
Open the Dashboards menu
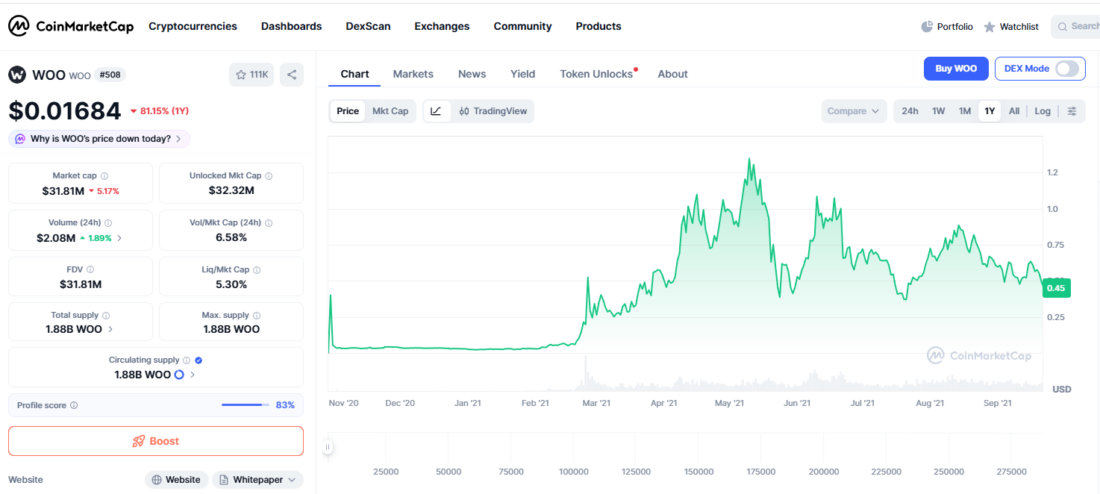(291, 26)
